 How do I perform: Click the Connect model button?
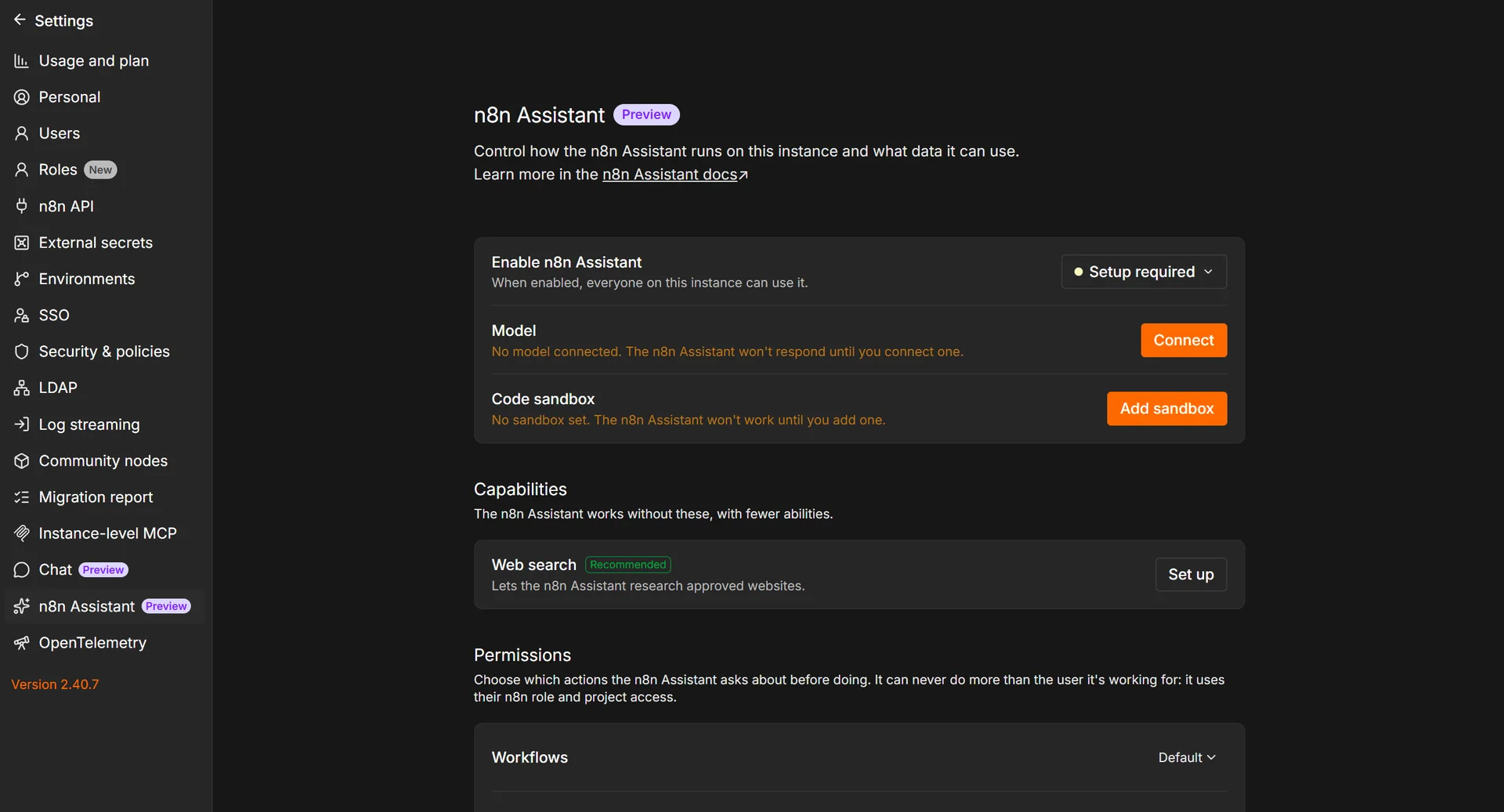1184,340
